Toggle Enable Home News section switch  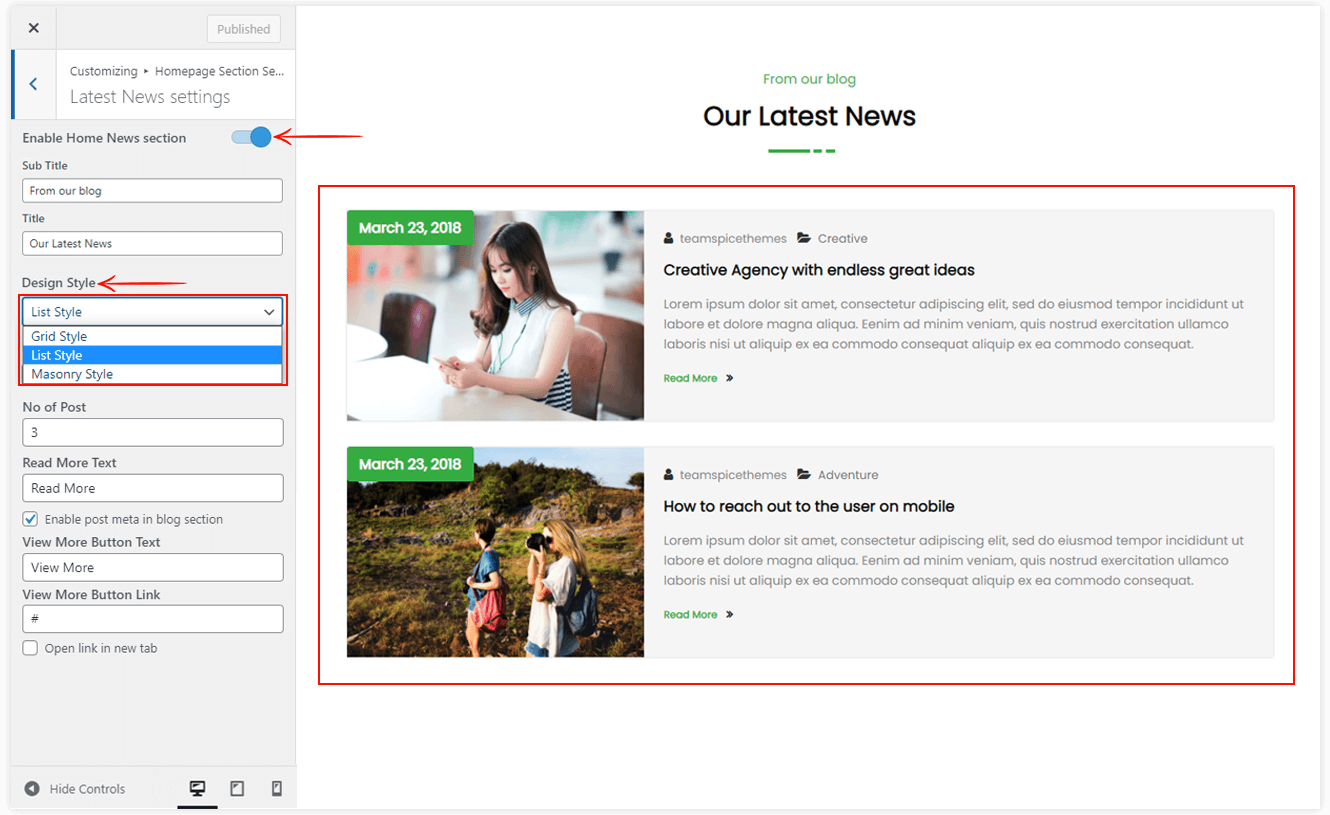[252, 137]
